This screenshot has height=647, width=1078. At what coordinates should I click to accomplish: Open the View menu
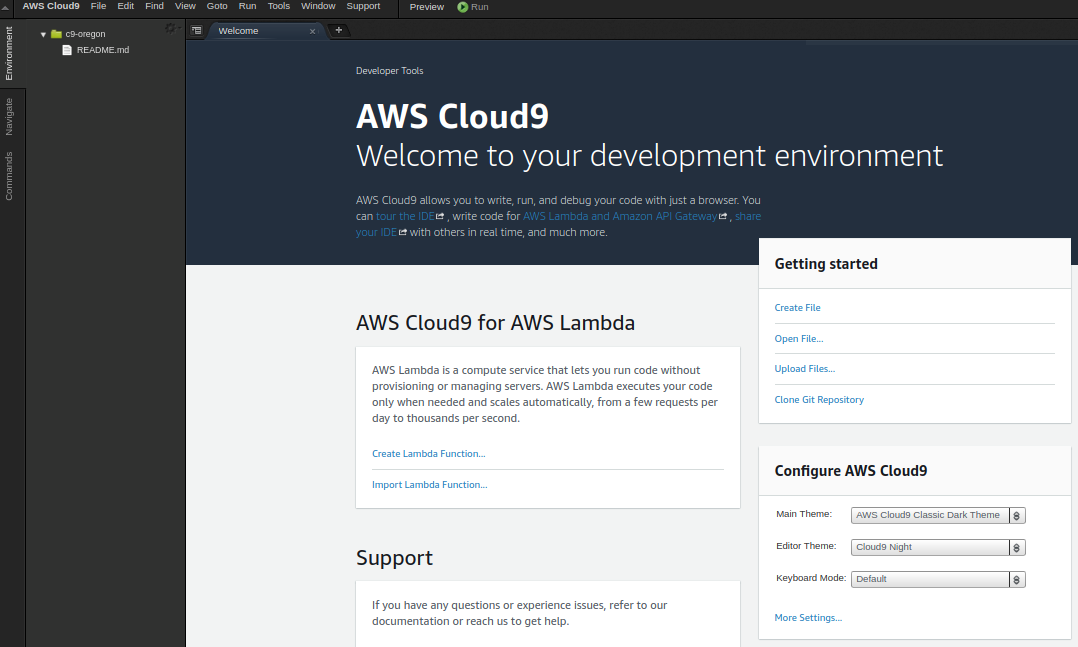coord(185,6)
